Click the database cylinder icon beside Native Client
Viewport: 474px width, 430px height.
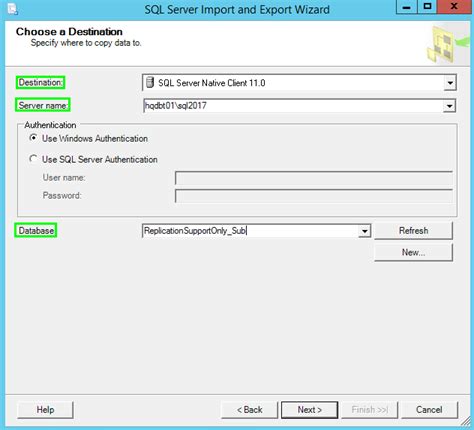[x=150, y=82]
